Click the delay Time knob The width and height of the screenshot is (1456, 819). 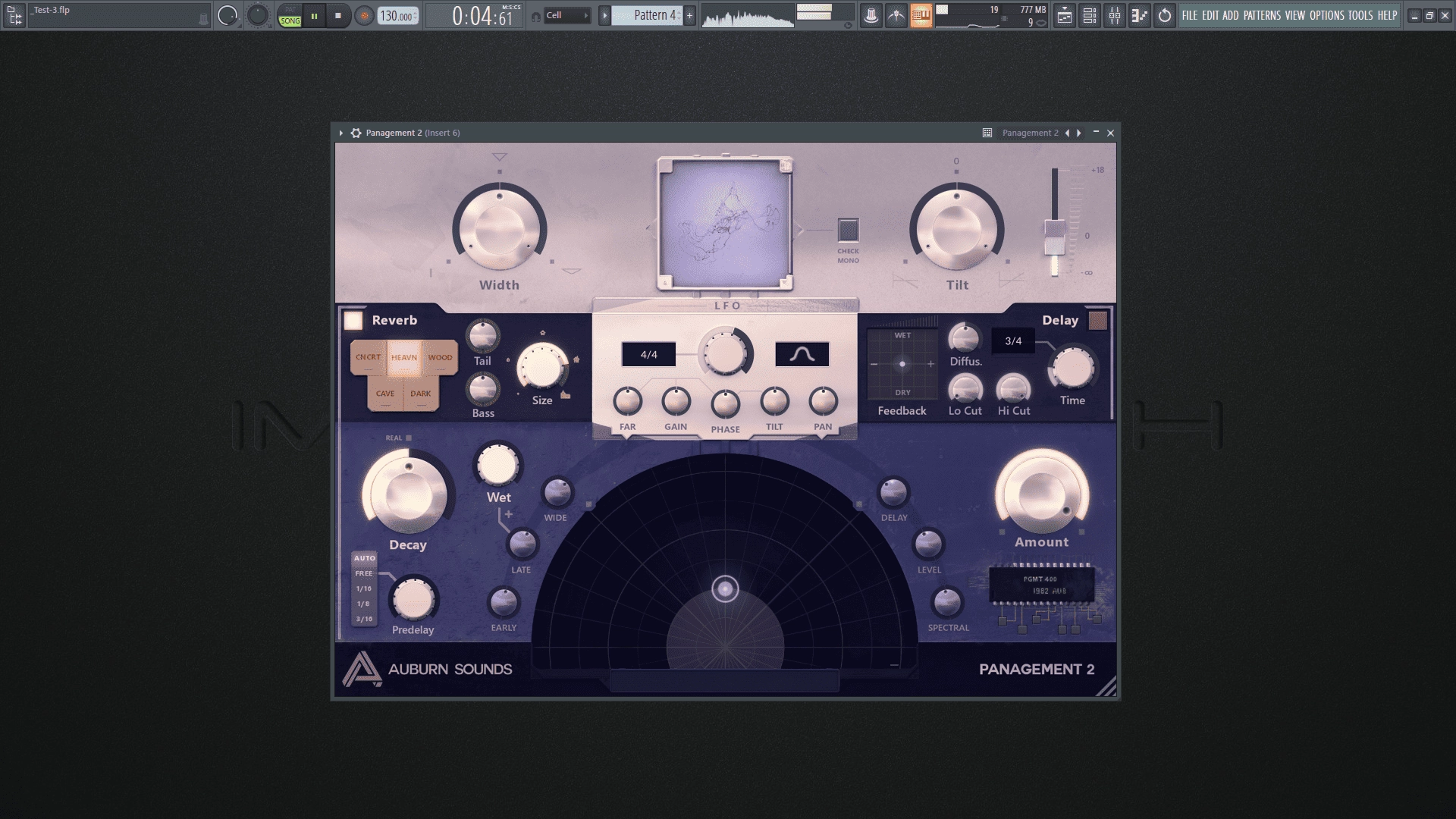(x=1072, y=369)
